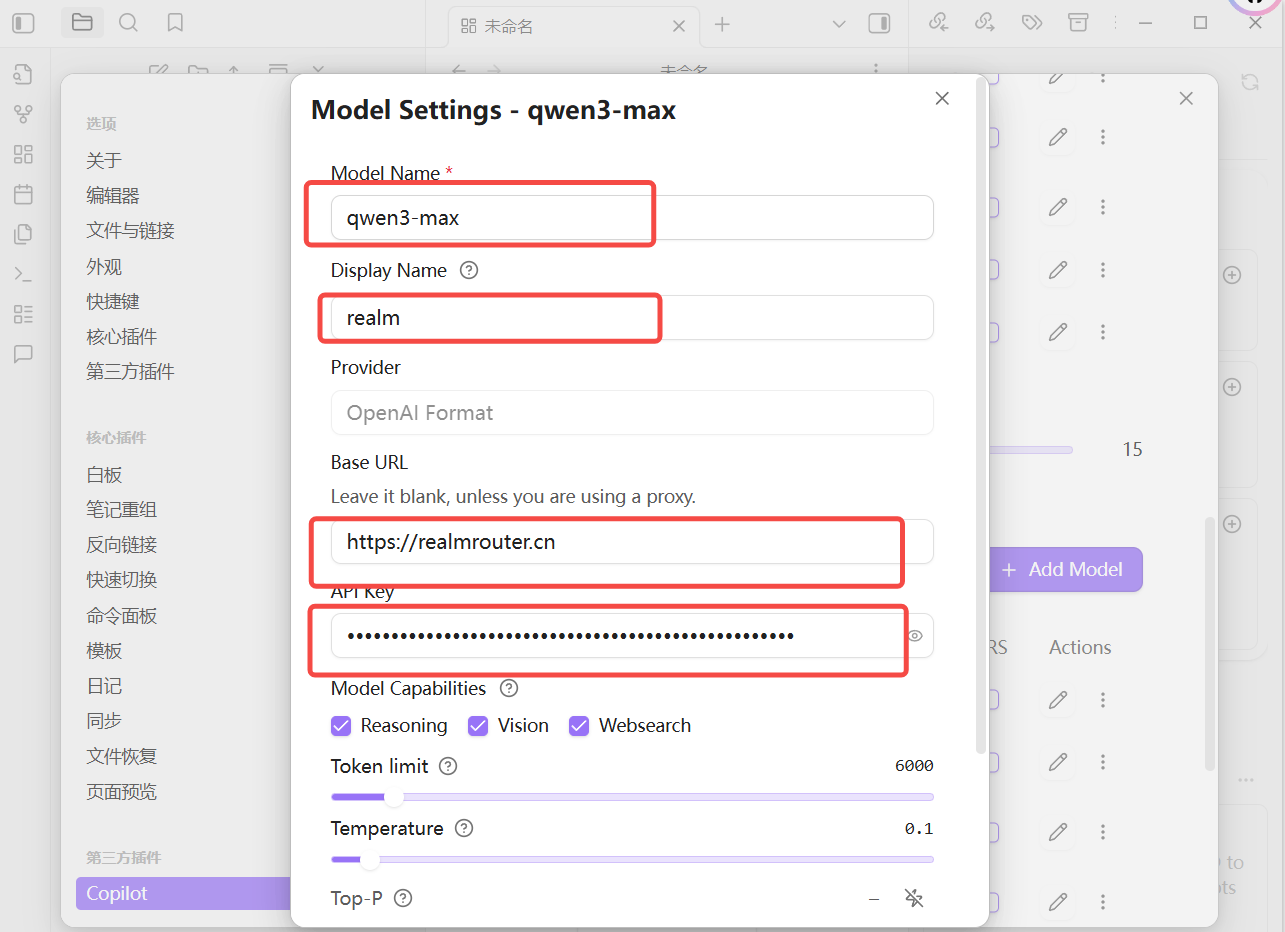Select Copilot in settings sidebar
This screenshot has height=932, width=1285.
[117, 893]
